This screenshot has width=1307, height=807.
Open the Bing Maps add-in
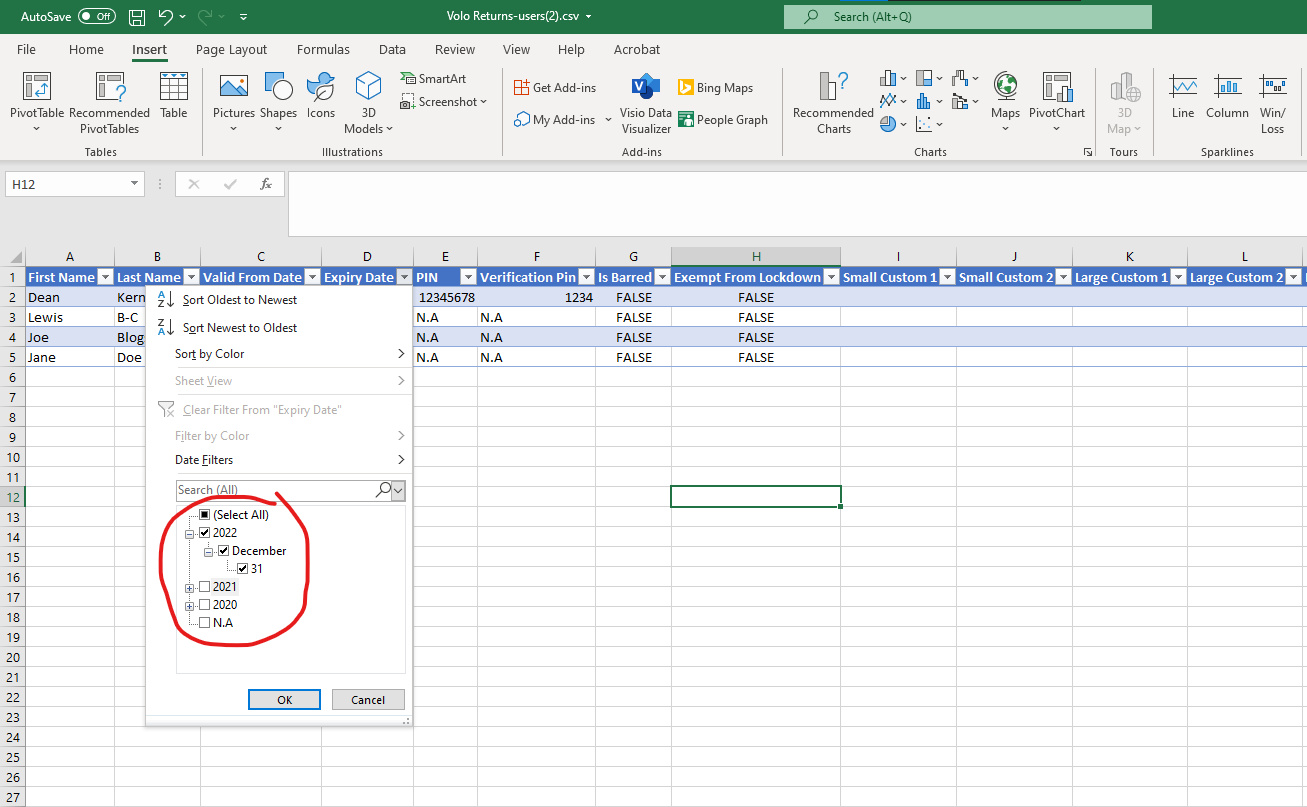pyautogui.click(x=716, y=87)
